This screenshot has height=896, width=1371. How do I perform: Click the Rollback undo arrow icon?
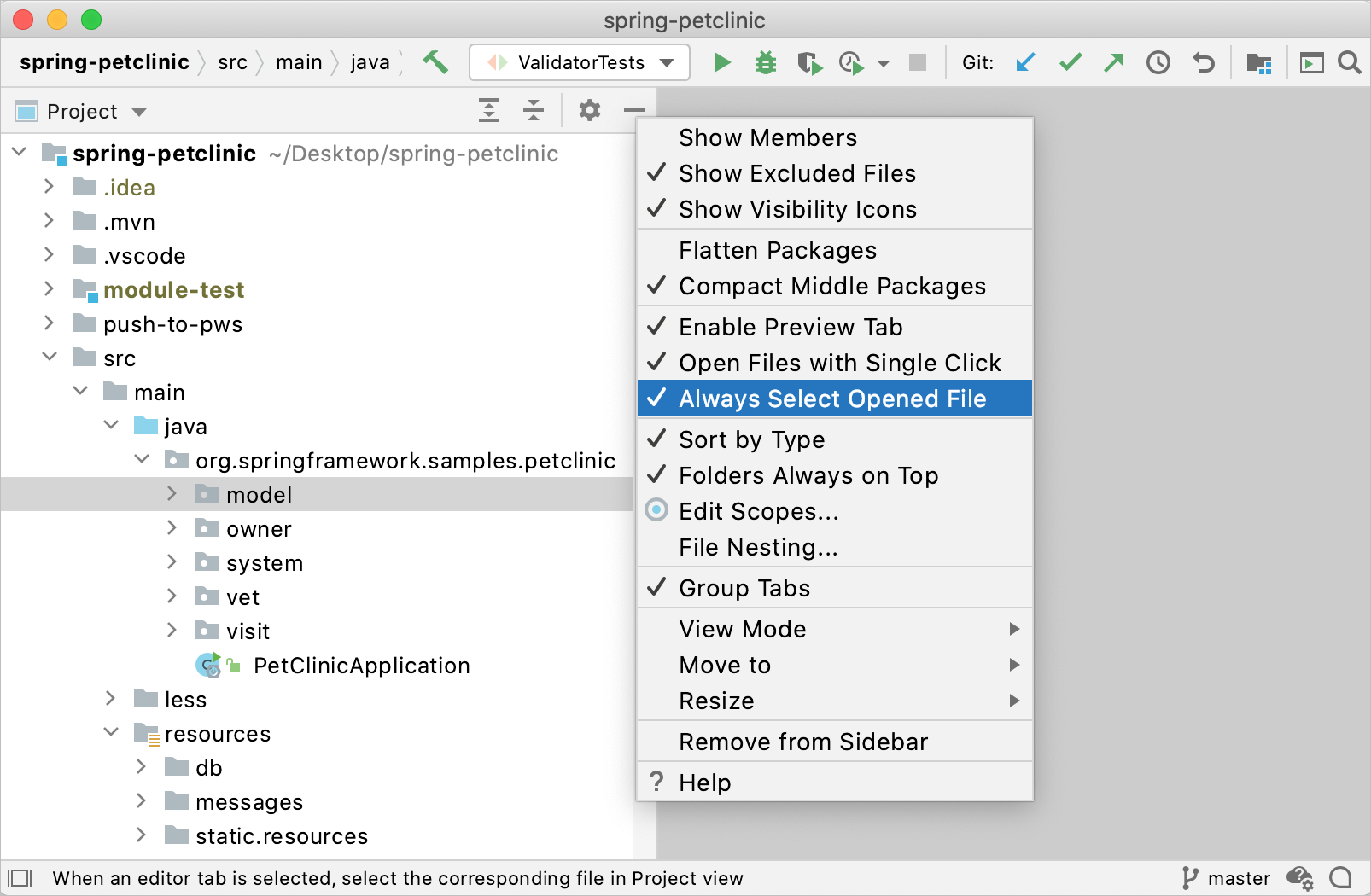click(x=1204, y=62)
